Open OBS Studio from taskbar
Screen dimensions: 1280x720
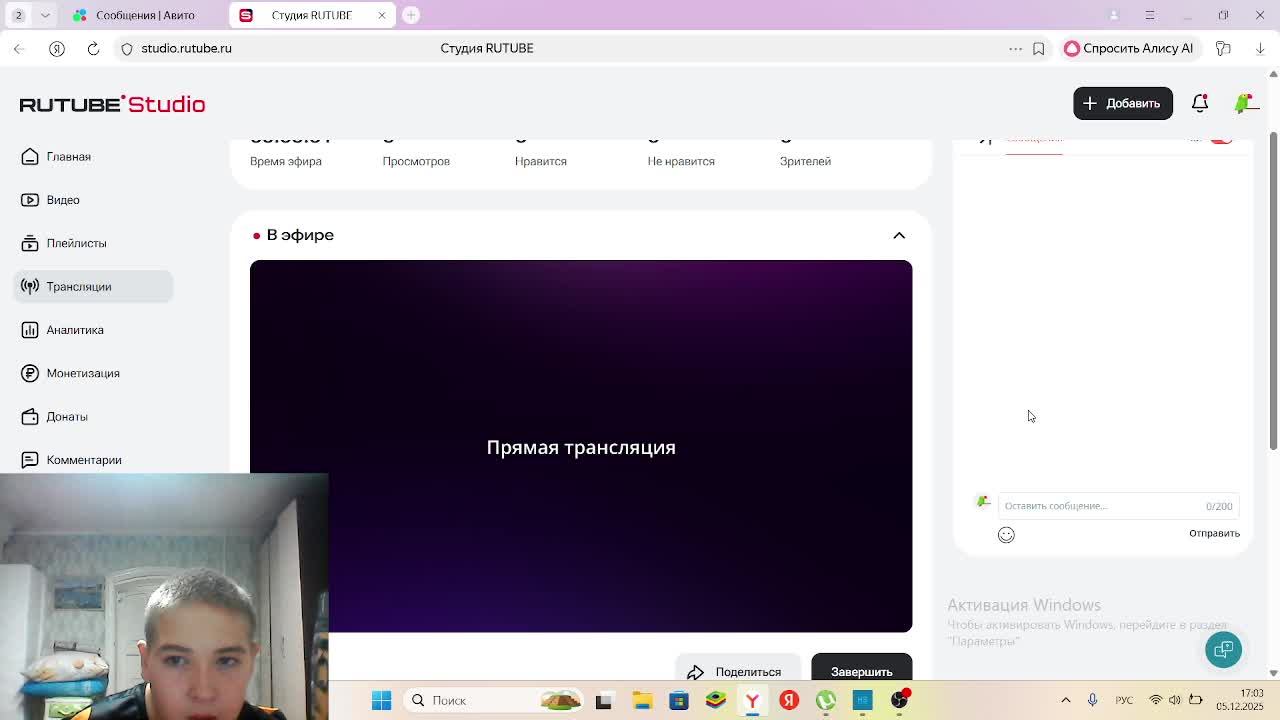[899, 700]
